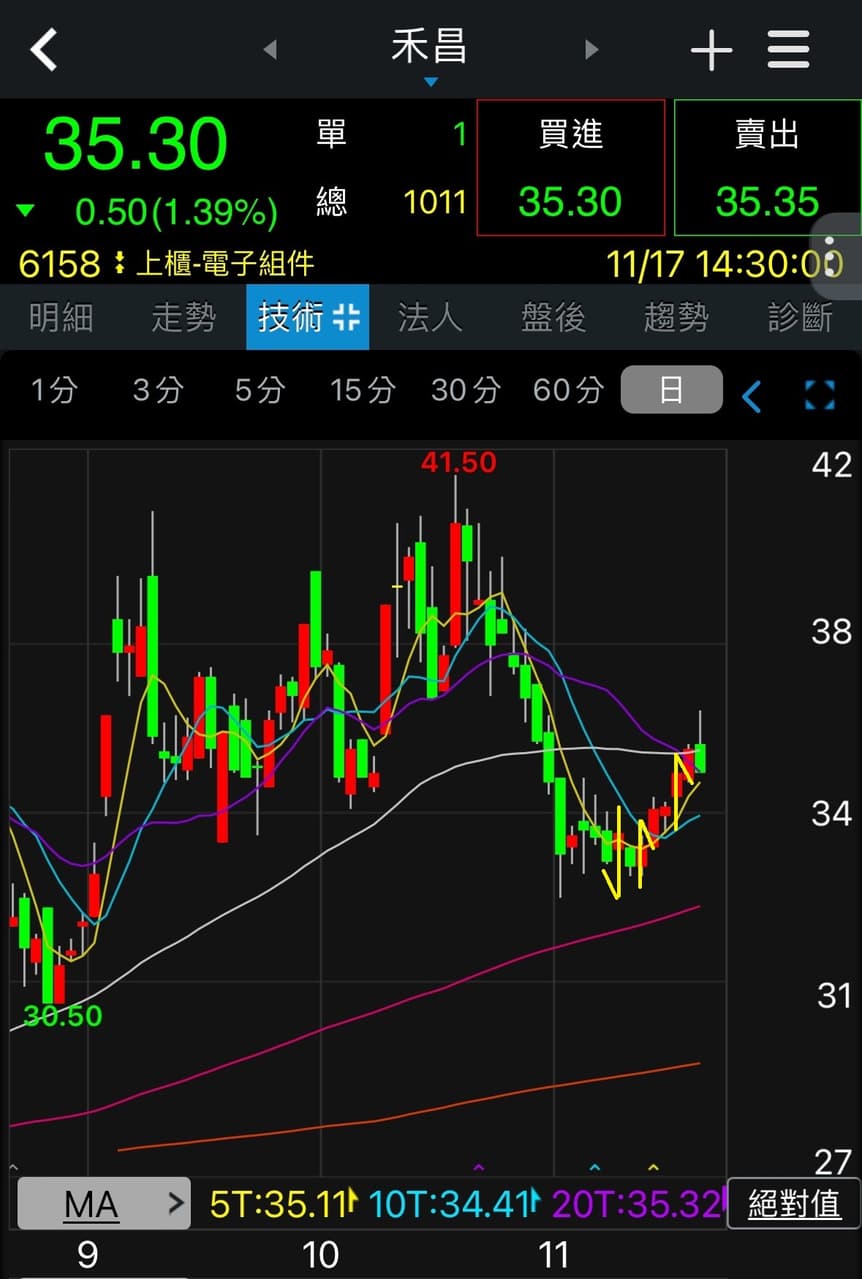Tap the 絕對值 button

tap(794, 1204)
